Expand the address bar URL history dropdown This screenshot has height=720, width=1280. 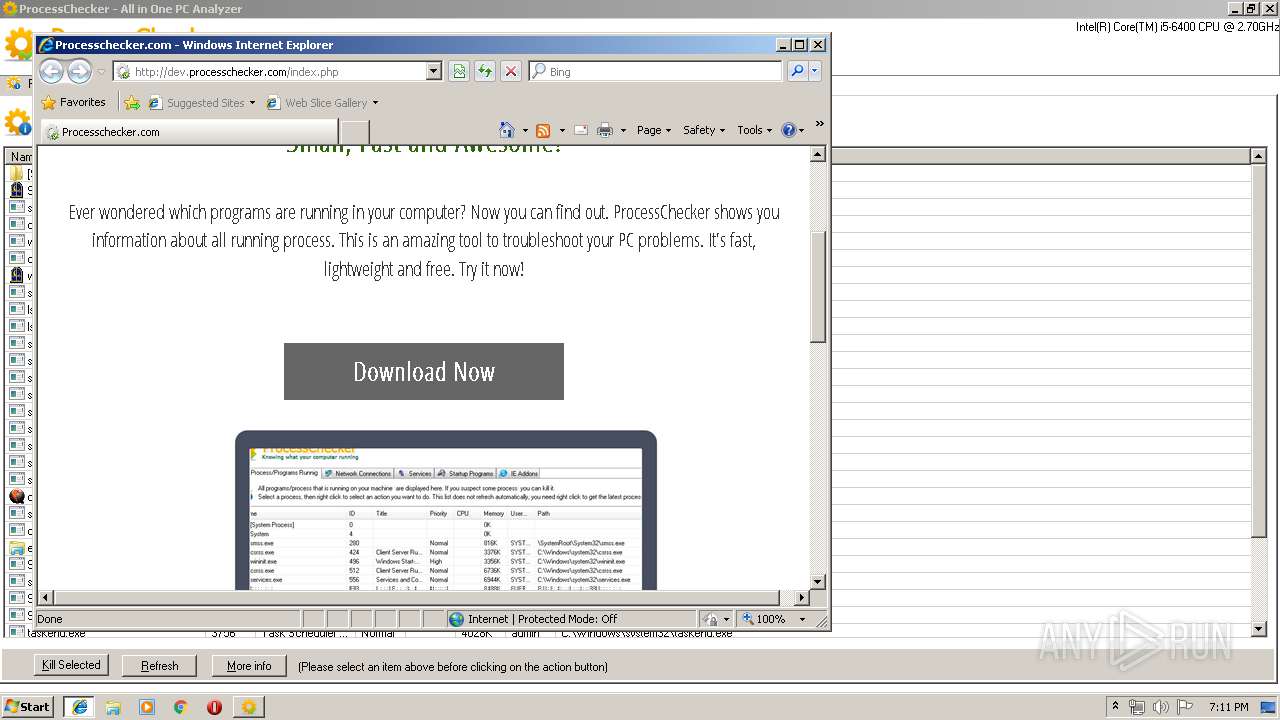(434, 72)
